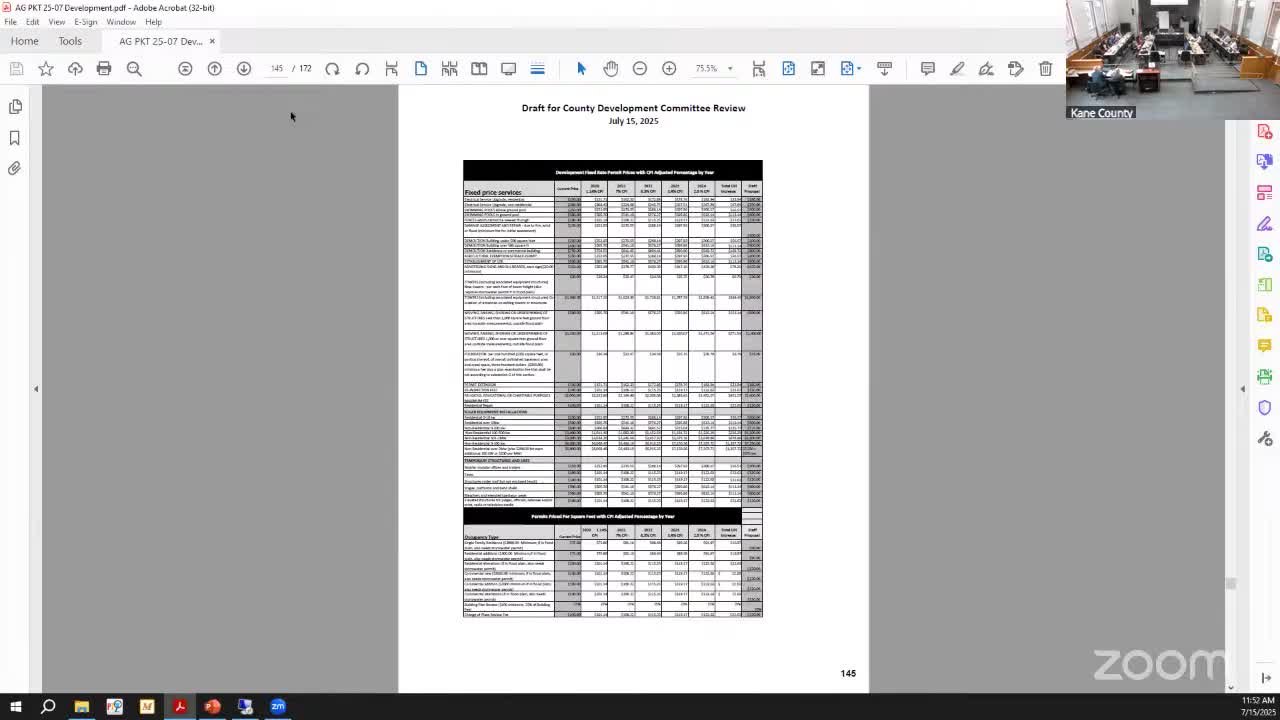This screenshot has height=720, width=1280.
Task: Close the AG PKT 25-07 document tab
Action: tap(212, 41)
